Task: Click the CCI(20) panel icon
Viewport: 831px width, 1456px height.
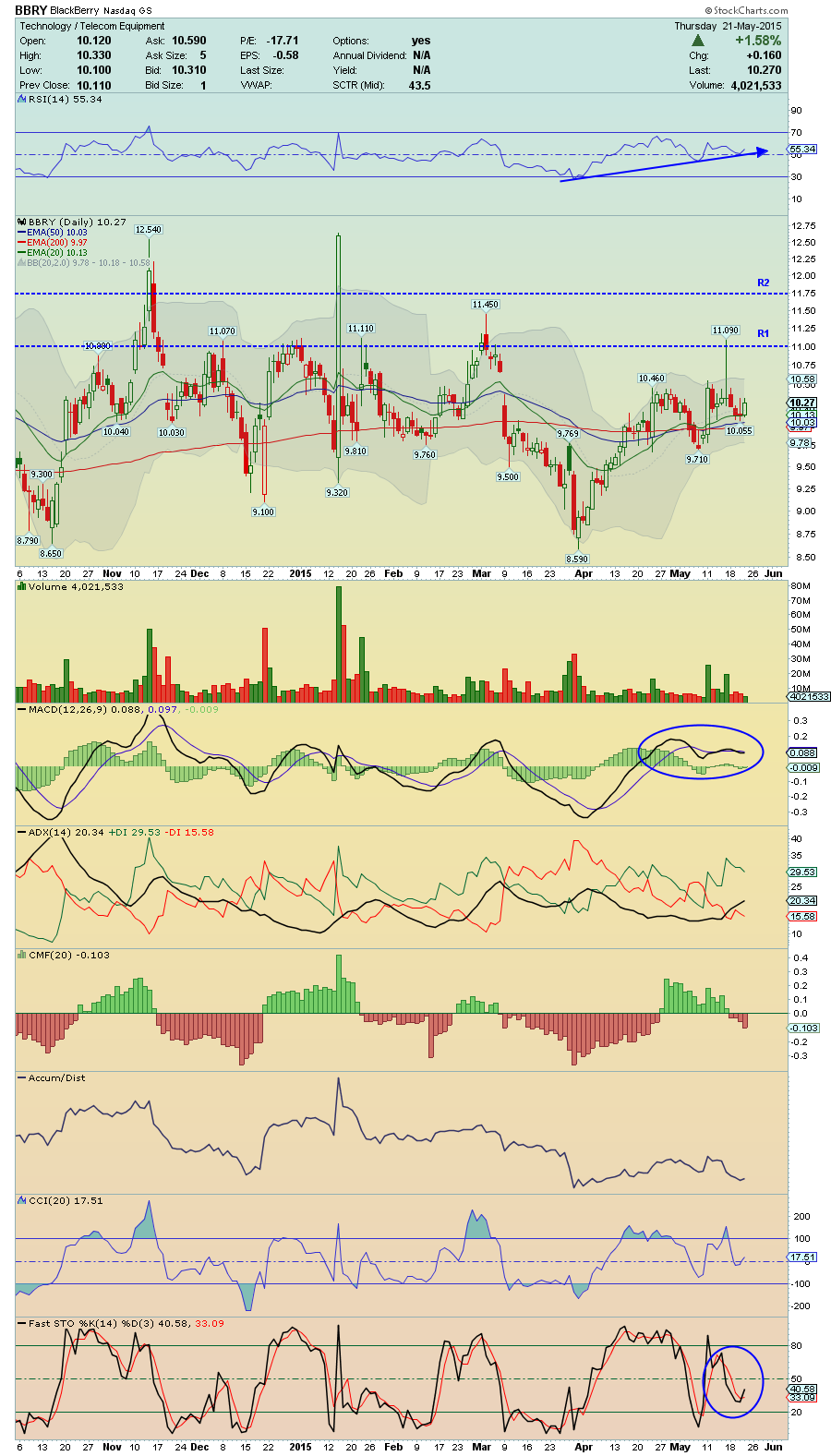Action: [22, 1200]
